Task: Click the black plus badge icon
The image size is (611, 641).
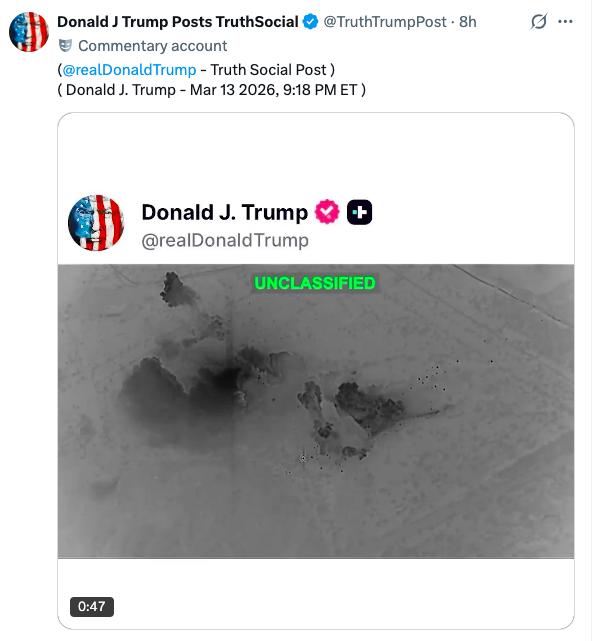Action: [x=360, y=212]
